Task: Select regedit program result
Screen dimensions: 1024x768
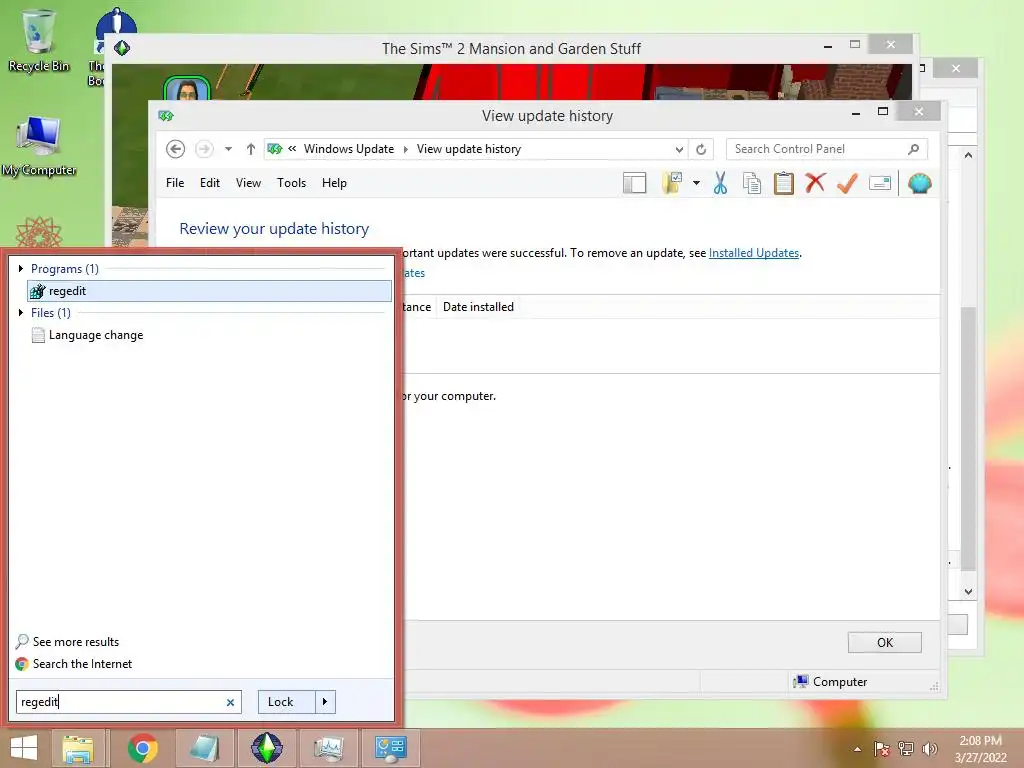Action: [x=209, y=291]
